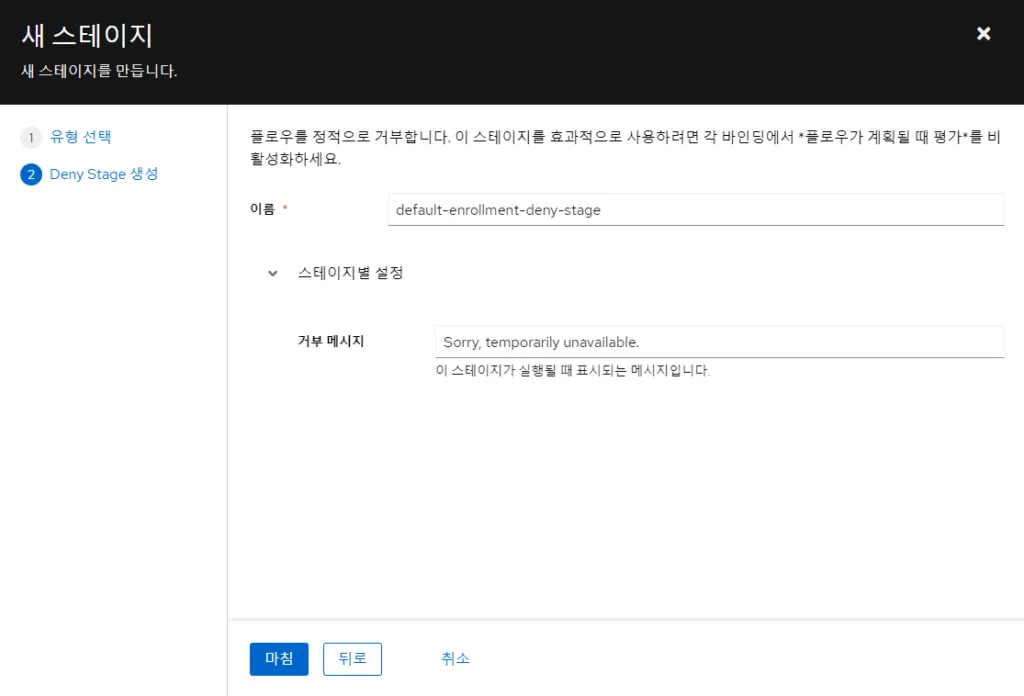Click the close X in the modal header

[983, 33]
